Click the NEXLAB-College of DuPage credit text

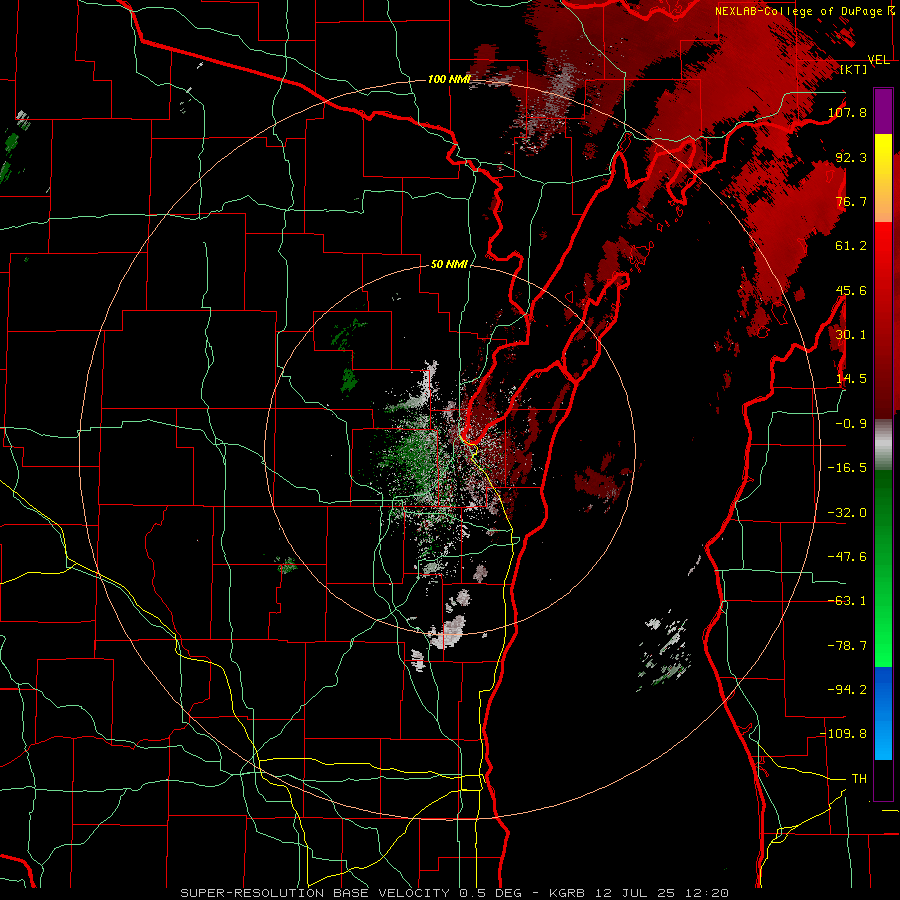click(798, 11)
